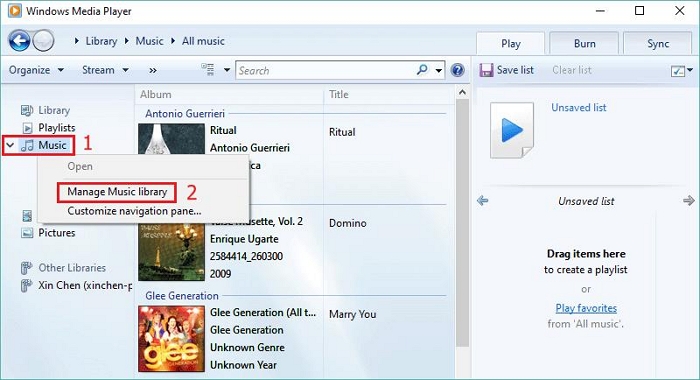Switch to the Play tab
This screenshot has height=380, width=700.
pyautogui.click(x=511, y=44)
